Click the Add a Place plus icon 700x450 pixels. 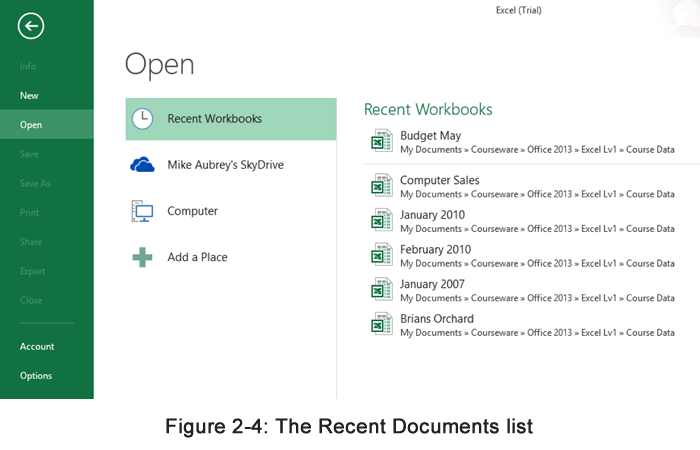[143, 257]
